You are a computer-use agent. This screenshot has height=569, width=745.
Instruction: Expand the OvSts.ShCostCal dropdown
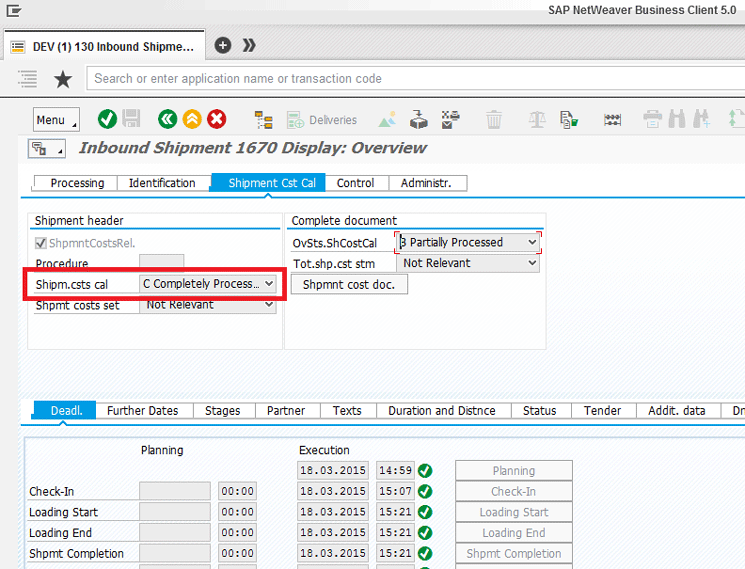(x=468, y=242)
